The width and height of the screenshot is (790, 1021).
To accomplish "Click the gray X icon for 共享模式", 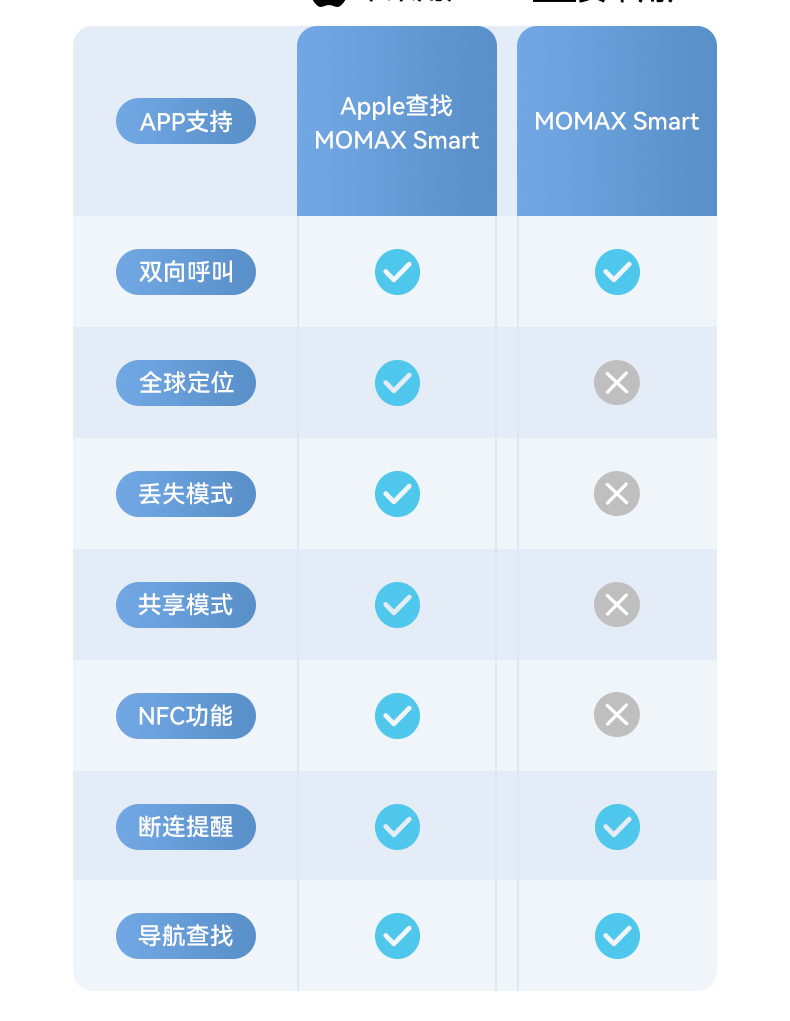I will [x=617, y=605].
